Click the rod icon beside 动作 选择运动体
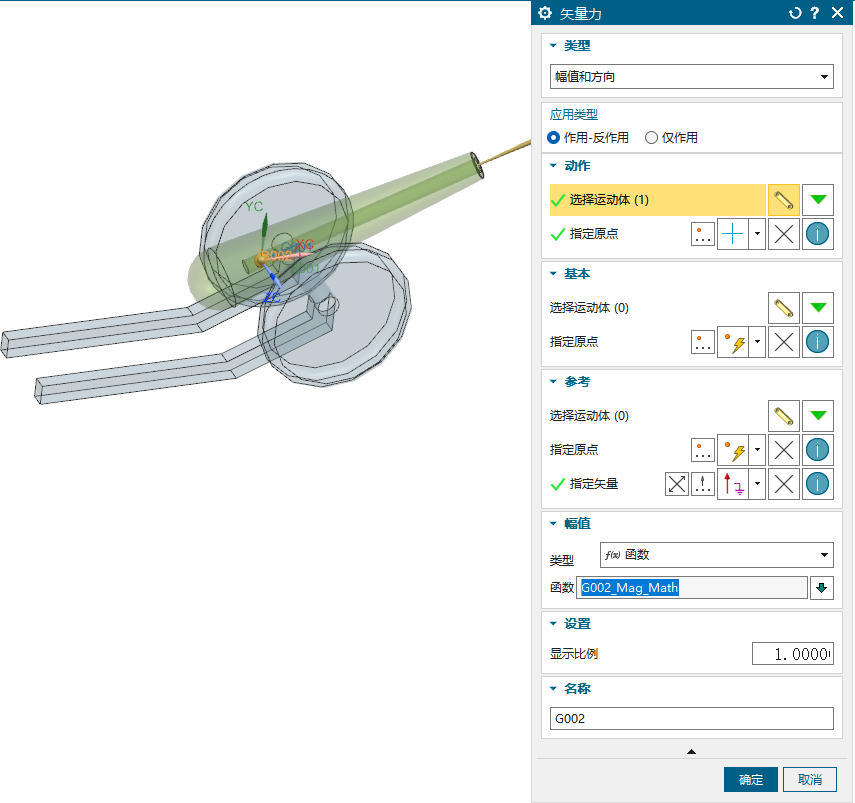Image resolution: width=855 pixels, height=803 pixels. point(784,200)
